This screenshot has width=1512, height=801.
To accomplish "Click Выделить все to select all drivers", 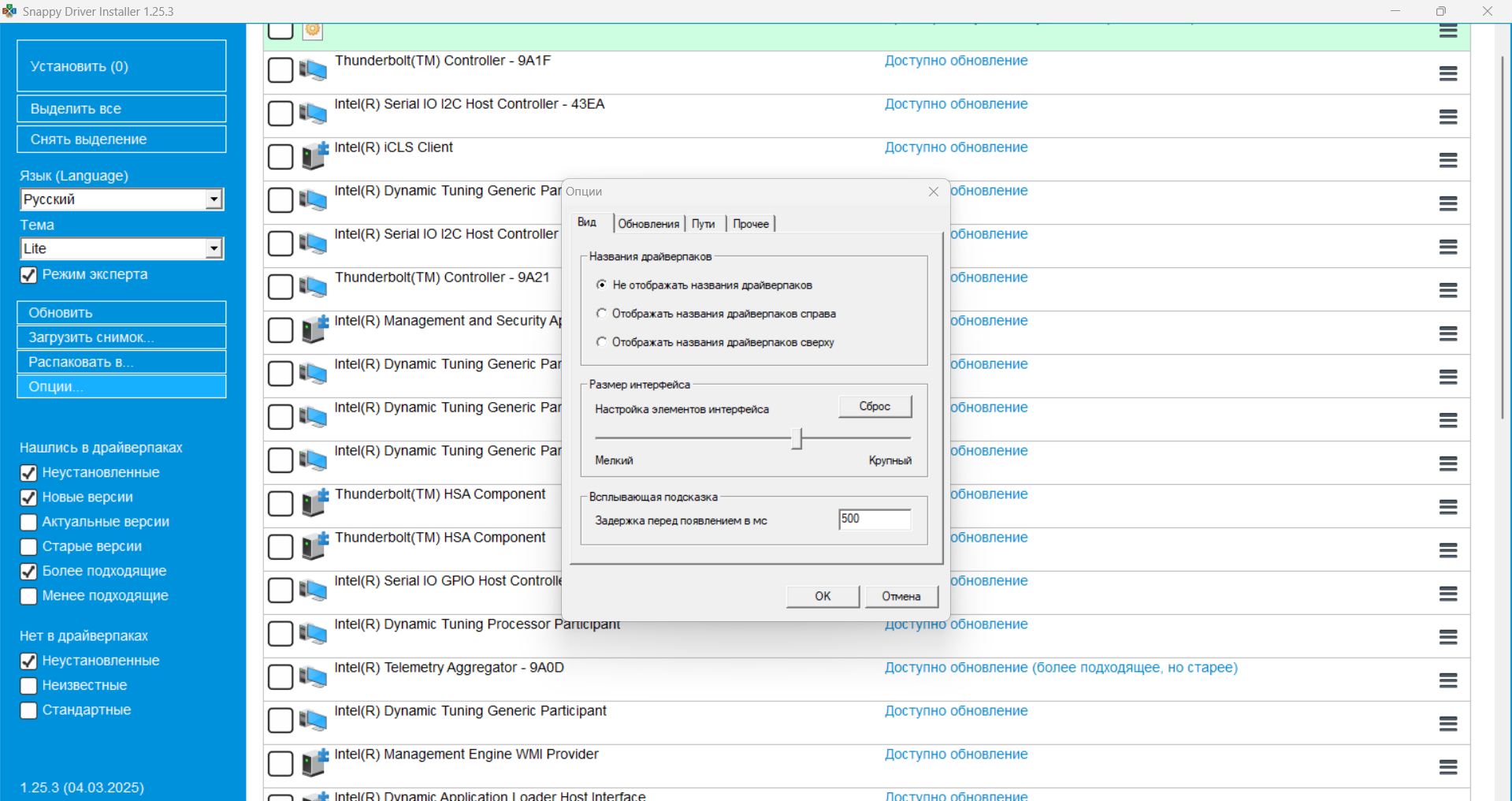I will coord(121,109).
